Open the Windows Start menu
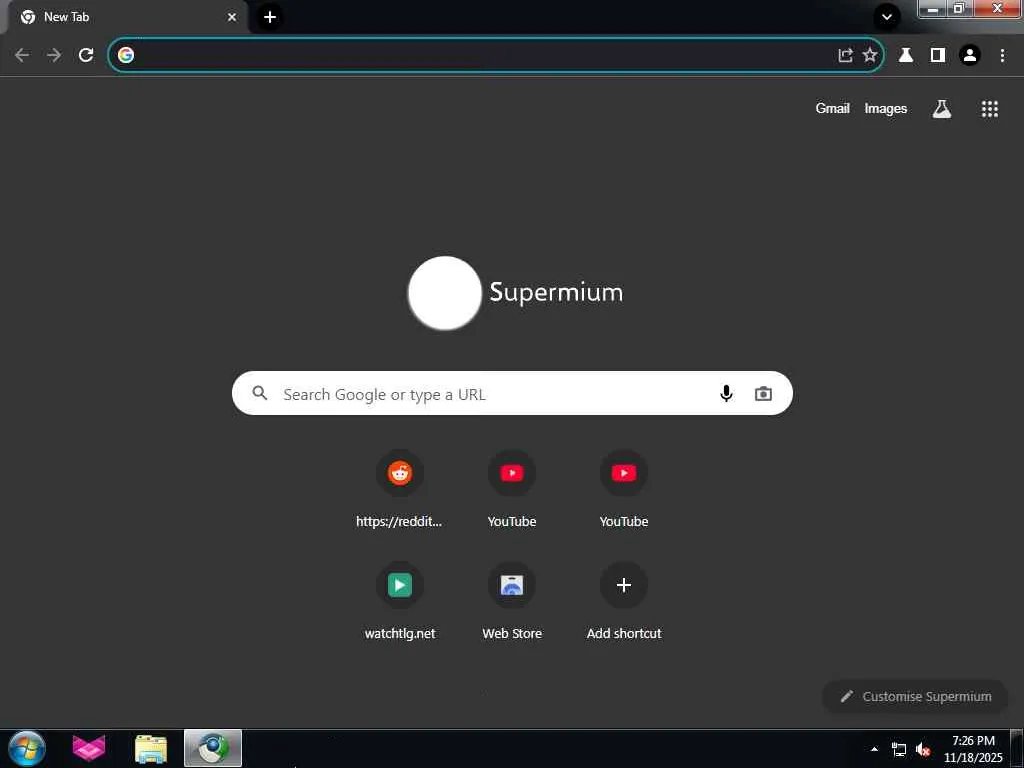Image resolution: width=1024 pixels, height=768 pixels. pyautogui.click(x=27, y=748)
